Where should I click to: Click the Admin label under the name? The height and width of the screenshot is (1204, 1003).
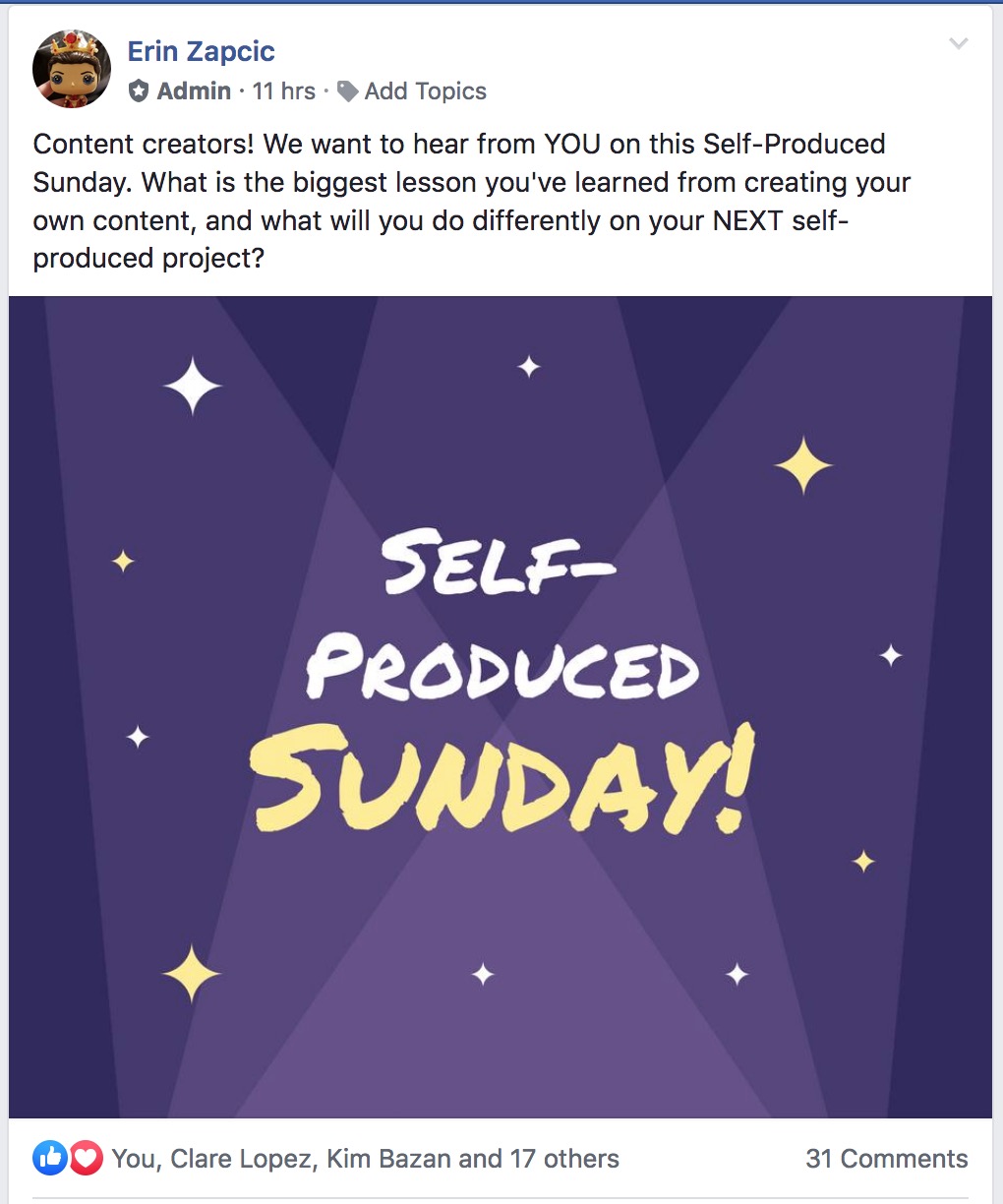coord(194,91)
